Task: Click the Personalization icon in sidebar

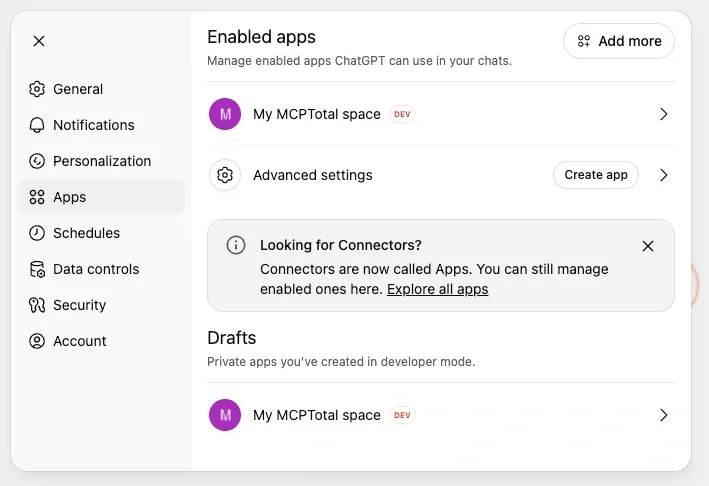Action: click(x=37, y=161)
